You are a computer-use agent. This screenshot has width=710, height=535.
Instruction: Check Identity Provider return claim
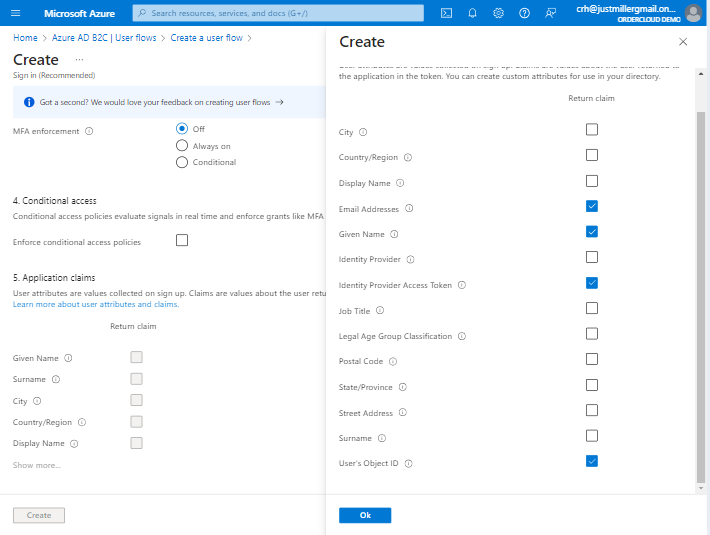[592, 257]
